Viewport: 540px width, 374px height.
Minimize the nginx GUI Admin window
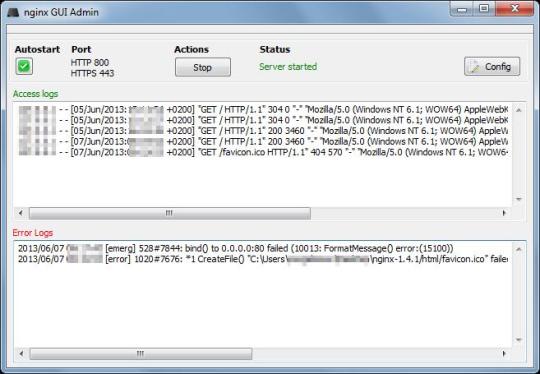click(x=462, y=9)
